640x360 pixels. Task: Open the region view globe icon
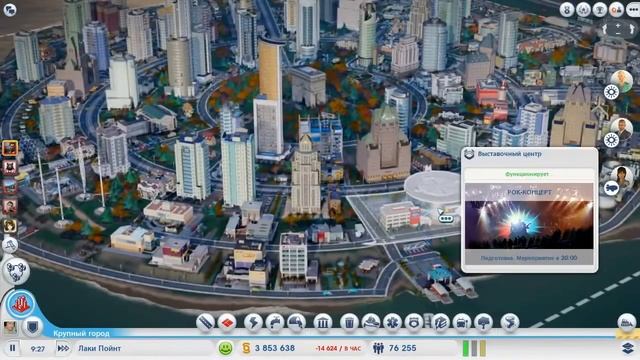[x=16, y=271]
